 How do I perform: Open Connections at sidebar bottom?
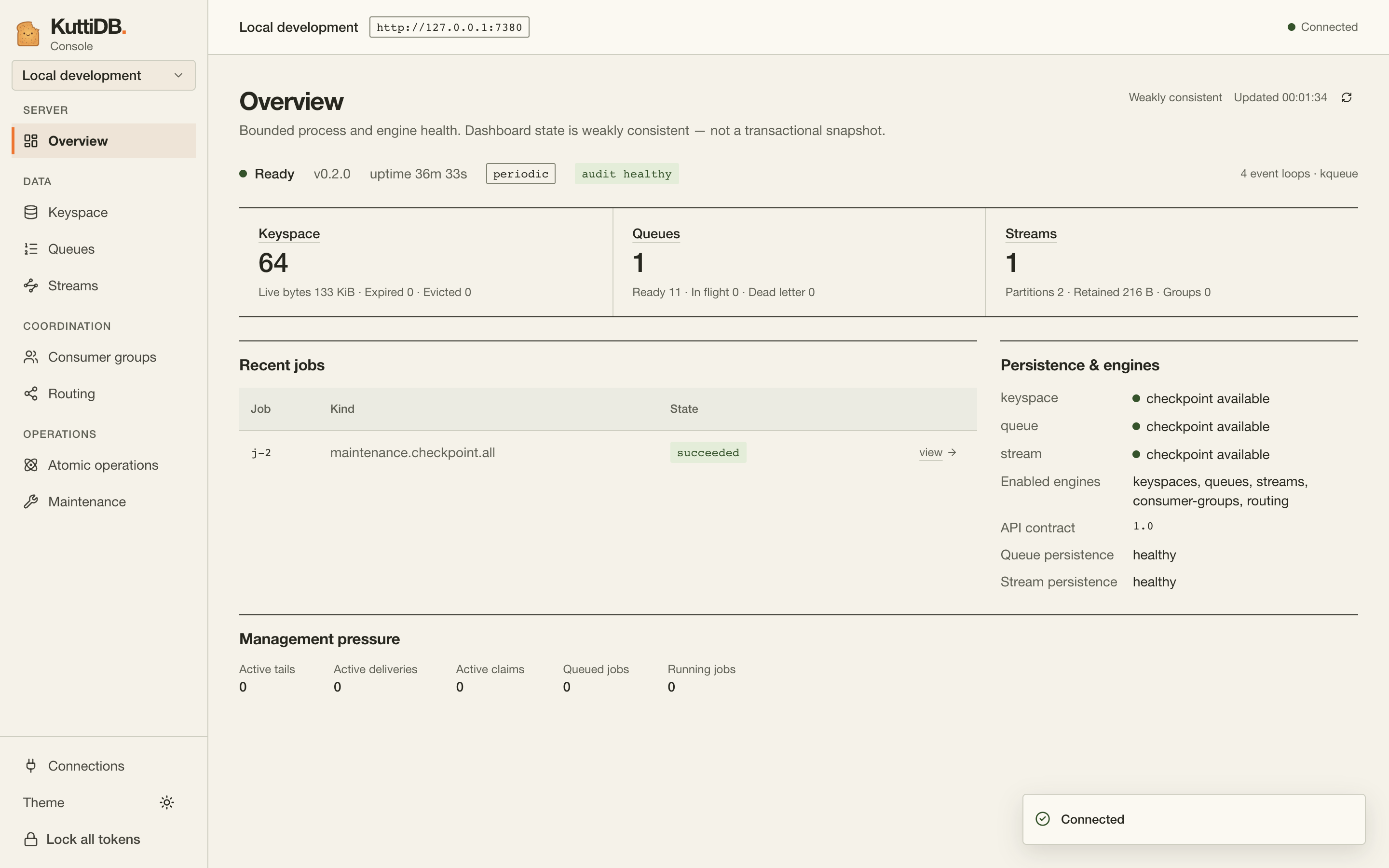point(103,766)
